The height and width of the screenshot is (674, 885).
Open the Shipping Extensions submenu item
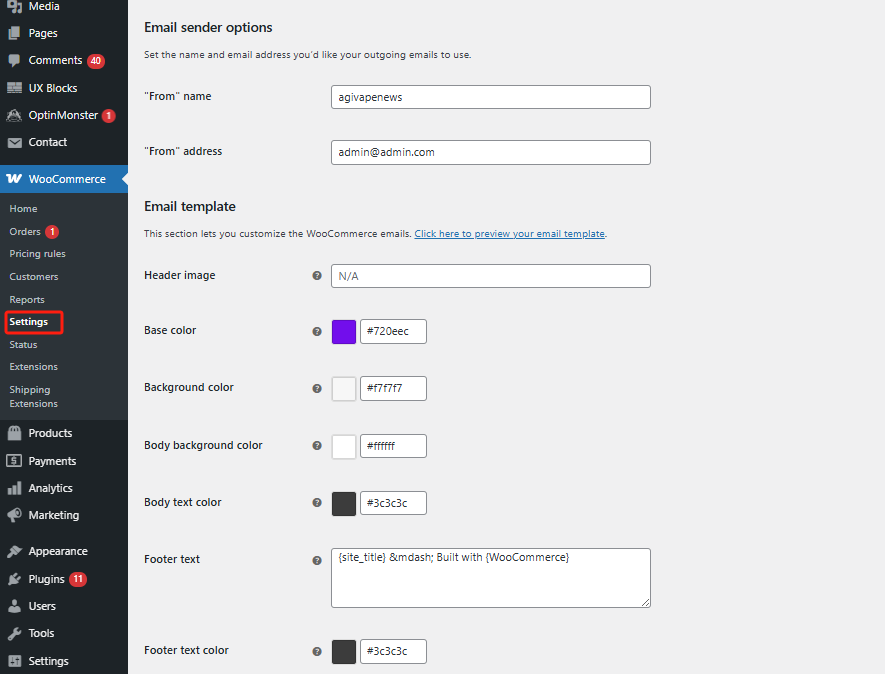tap(33, 397)
